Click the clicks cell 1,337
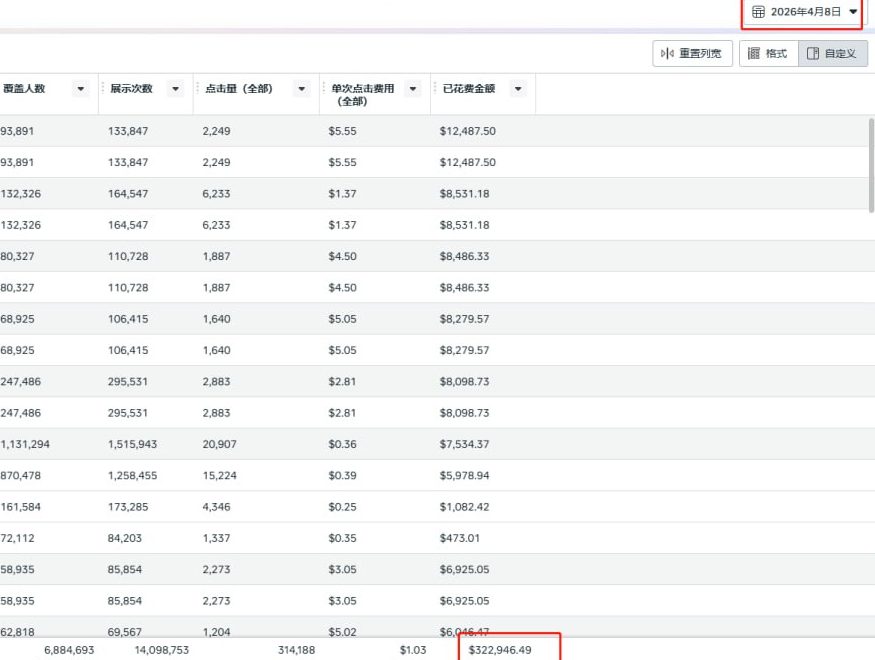Image resolution: width=875 pixels, height=660 pixels. 216,538
